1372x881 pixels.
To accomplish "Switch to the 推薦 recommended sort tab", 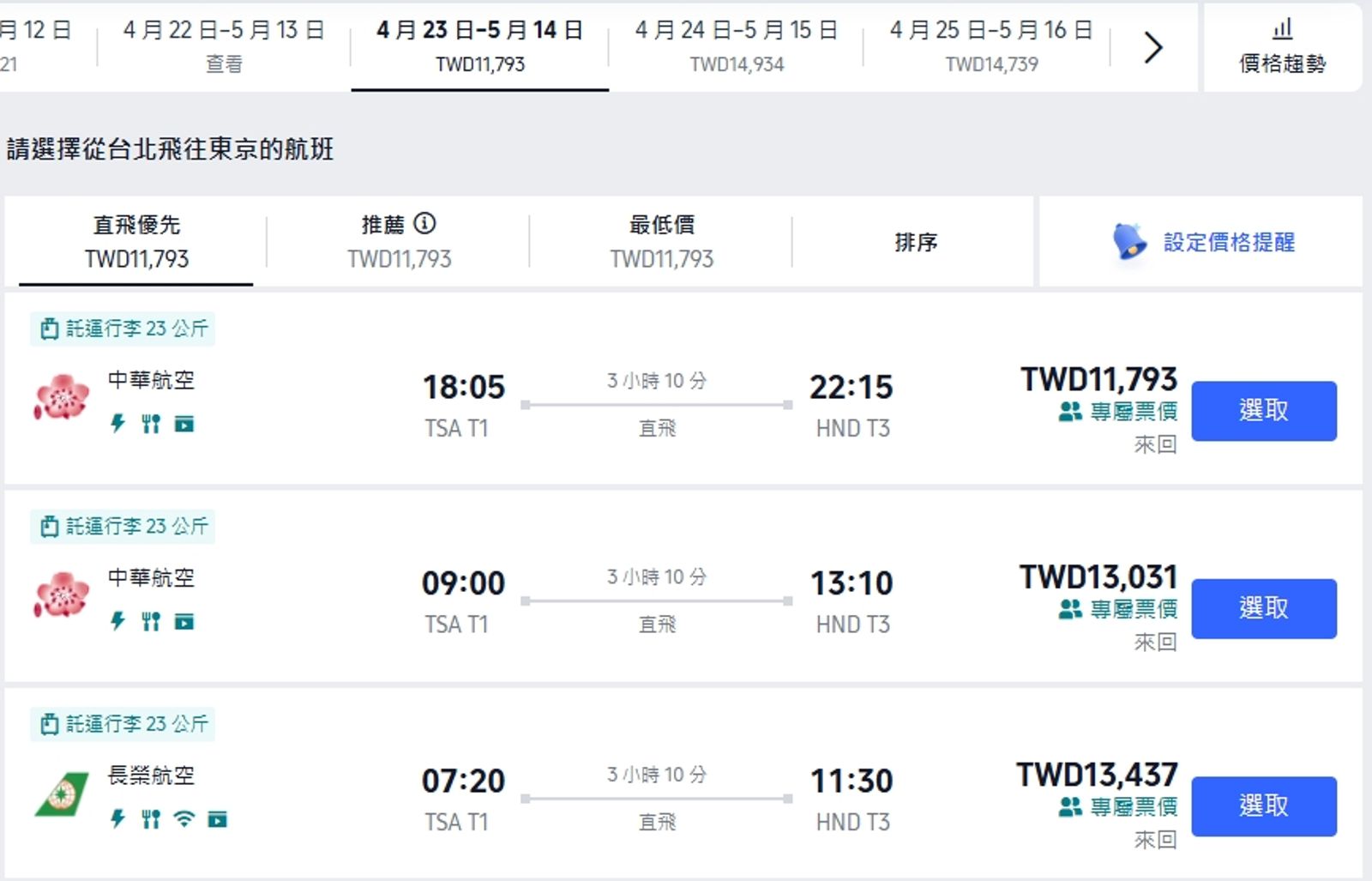I will pos(399,241).
